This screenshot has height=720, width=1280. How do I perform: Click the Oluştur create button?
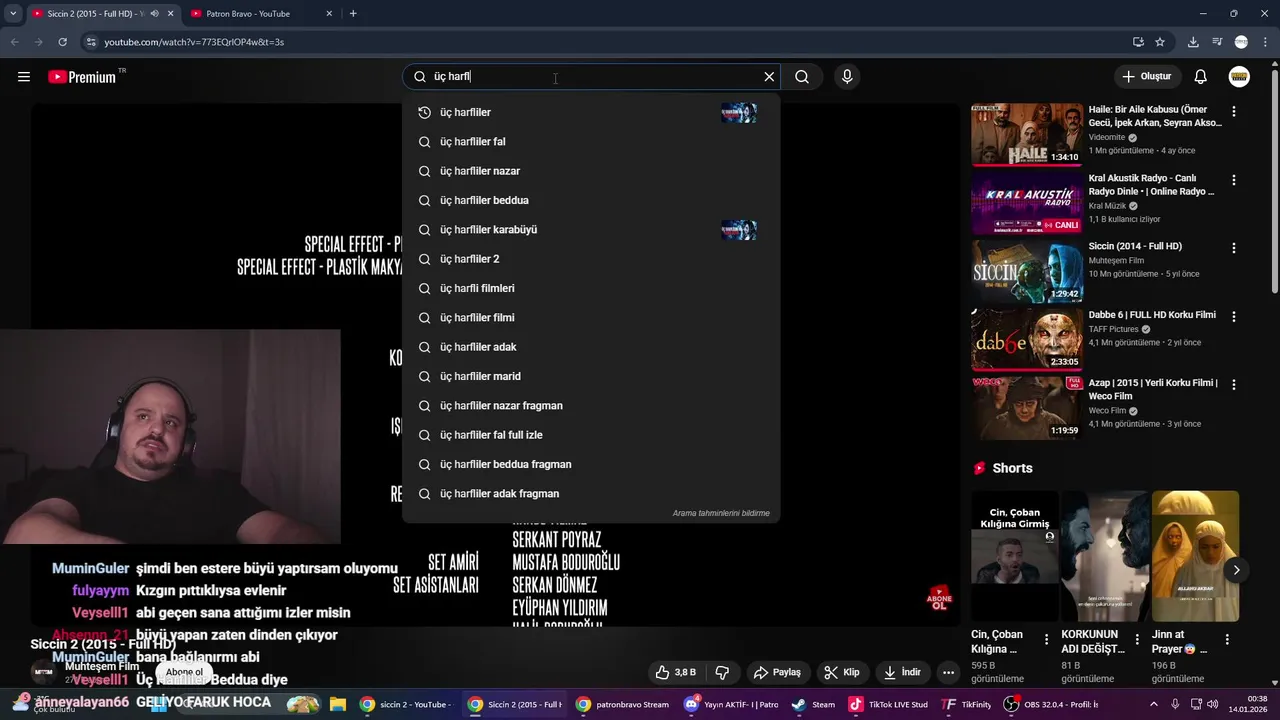coord(1148,77)
